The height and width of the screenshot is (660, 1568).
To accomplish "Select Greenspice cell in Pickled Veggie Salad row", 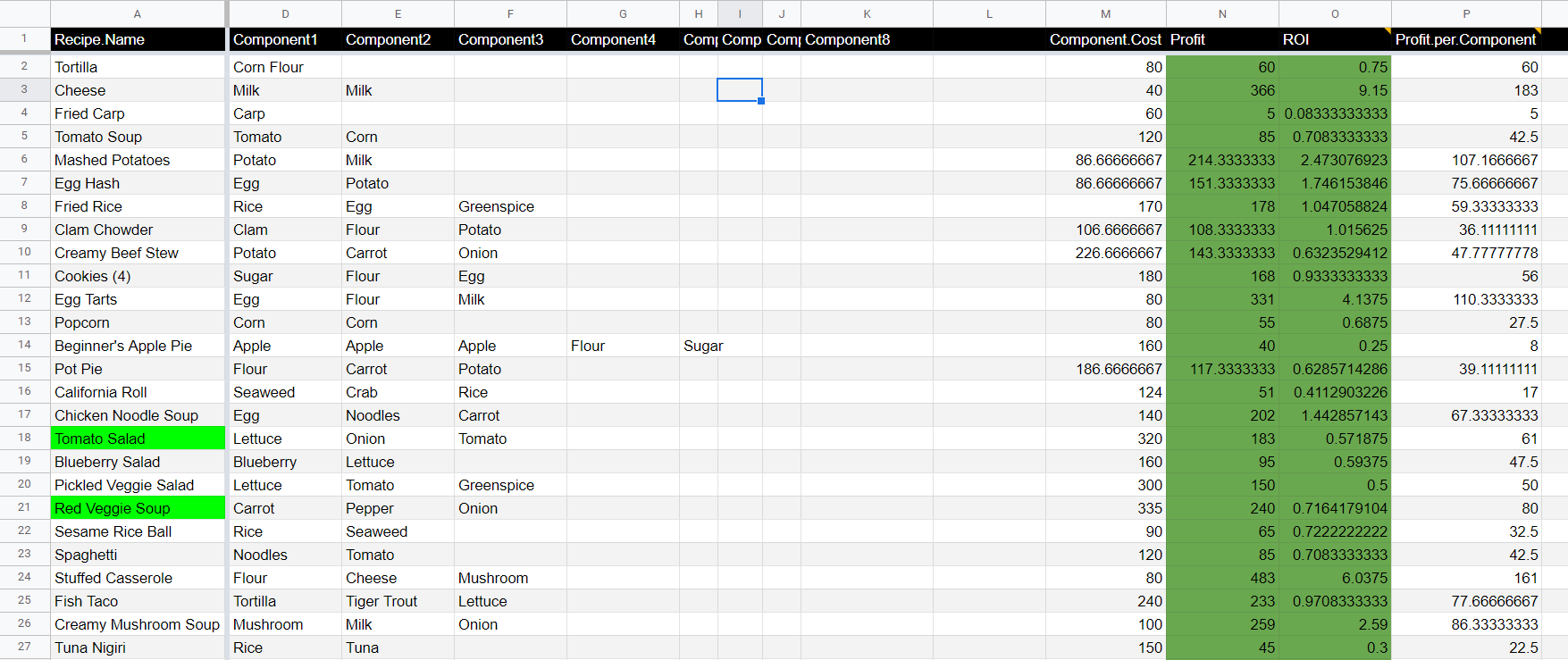I will (x=510, y=485).
